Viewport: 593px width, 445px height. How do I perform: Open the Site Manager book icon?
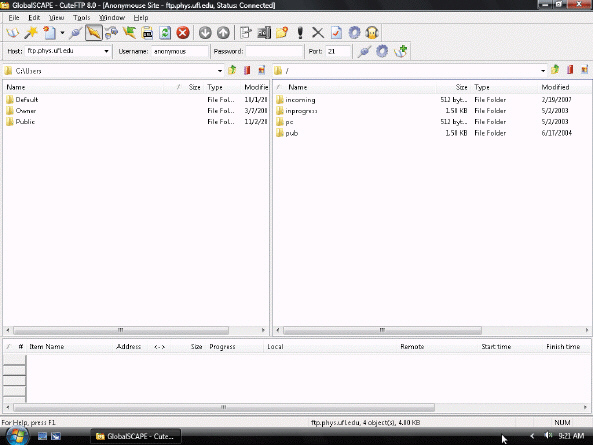12,33
